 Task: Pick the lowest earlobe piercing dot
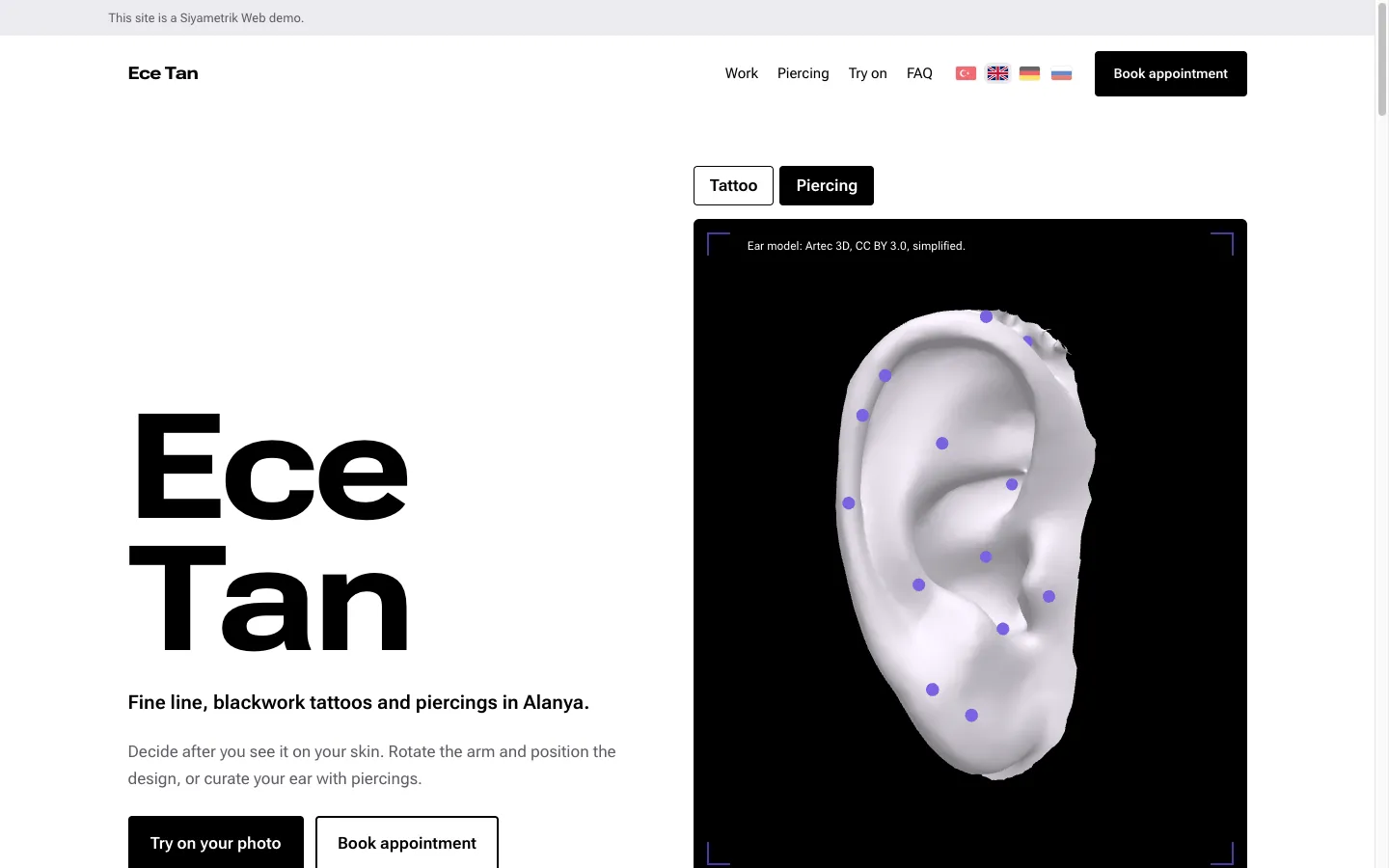coord(971,716)
